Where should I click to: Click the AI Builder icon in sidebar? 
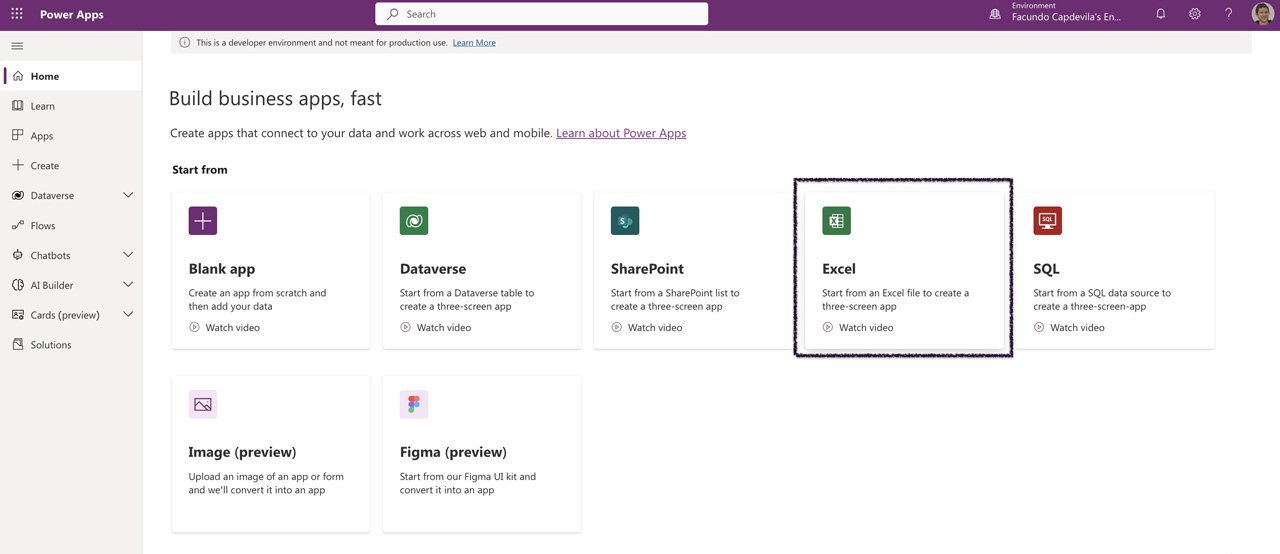[x=18, y=285]
